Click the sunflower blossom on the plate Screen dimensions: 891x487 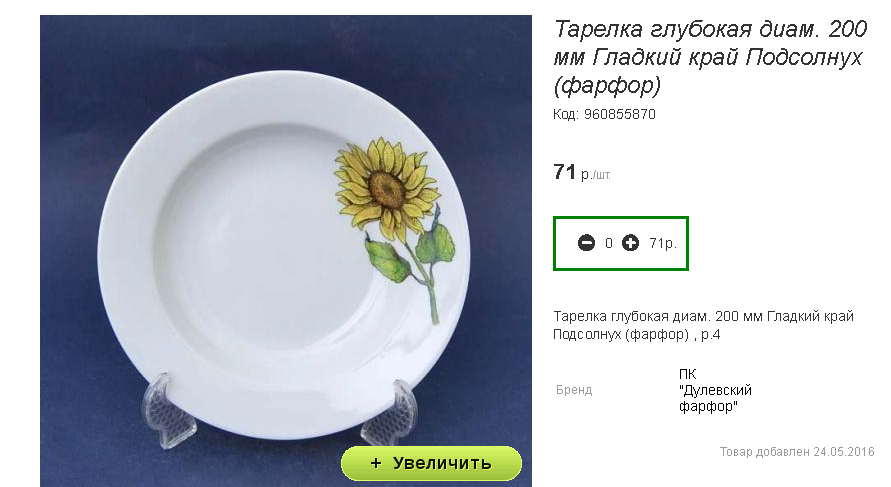[x=385, y=184]
